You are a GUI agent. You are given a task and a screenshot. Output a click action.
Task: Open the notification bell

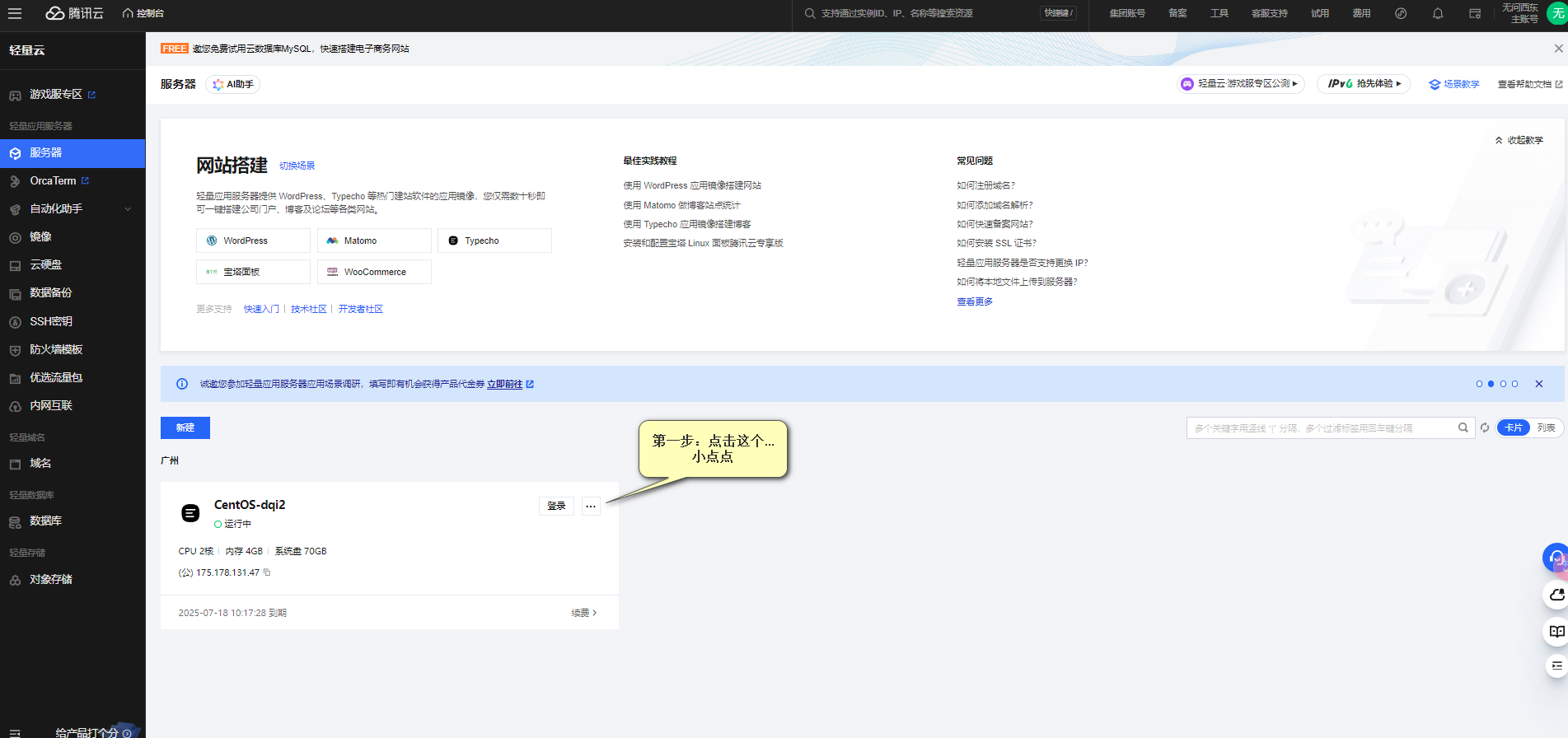[1438, 13]
